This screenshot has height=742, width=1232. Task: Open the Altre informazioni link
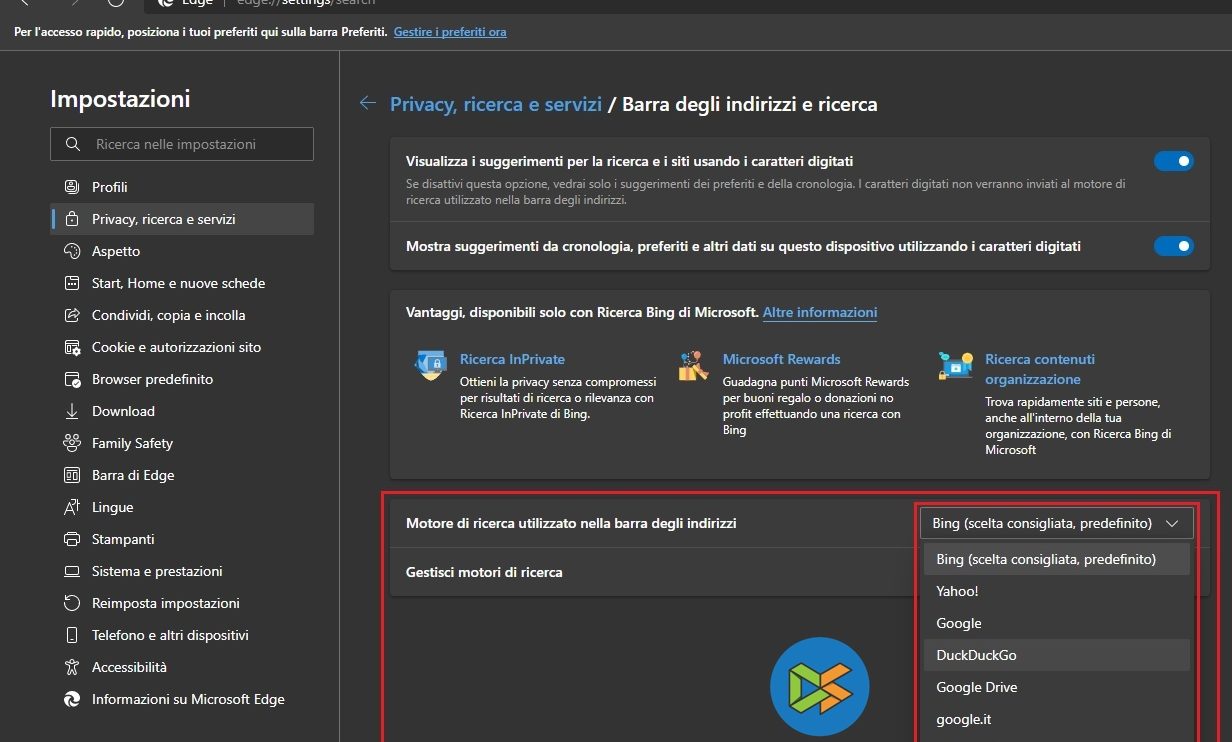(x=820, y=312)
